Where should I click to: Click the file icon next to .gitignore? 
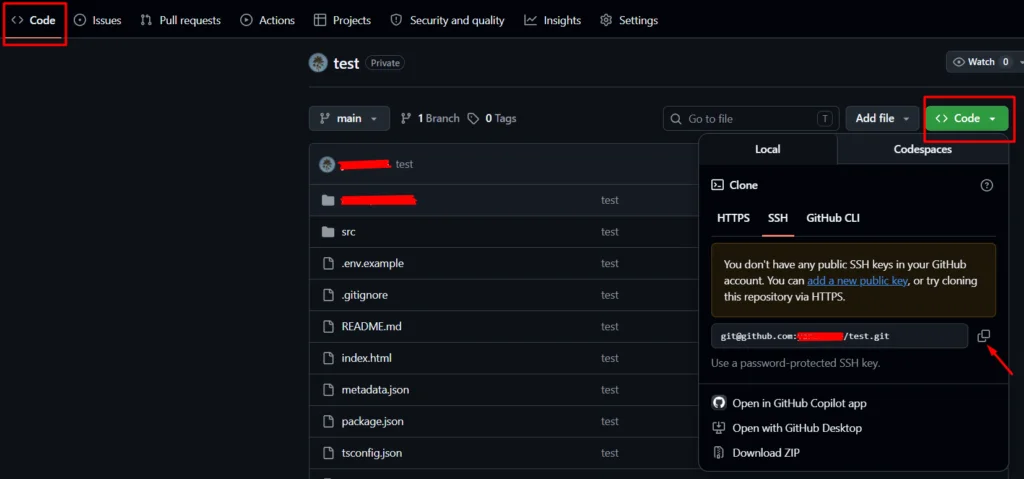click(x=328, y=295)
